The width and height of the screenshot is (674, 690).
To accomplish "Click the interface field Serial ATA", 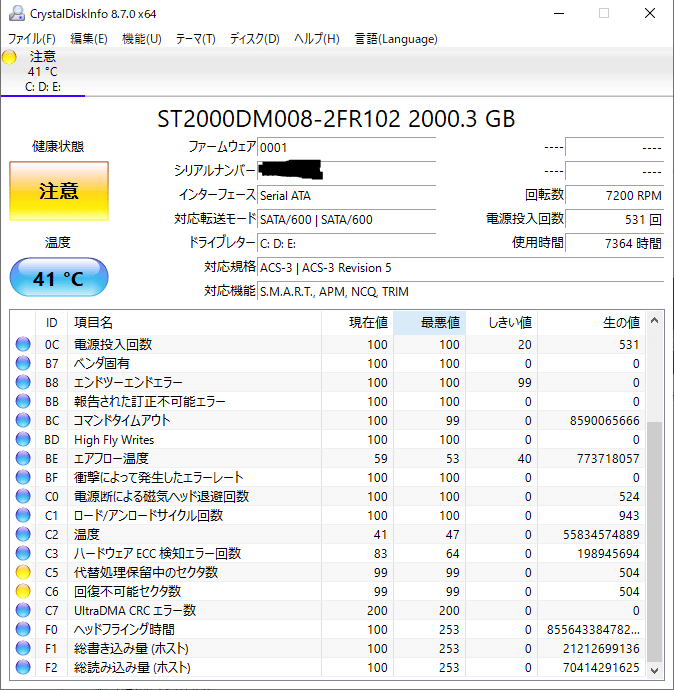I will (x=346, y=195).
